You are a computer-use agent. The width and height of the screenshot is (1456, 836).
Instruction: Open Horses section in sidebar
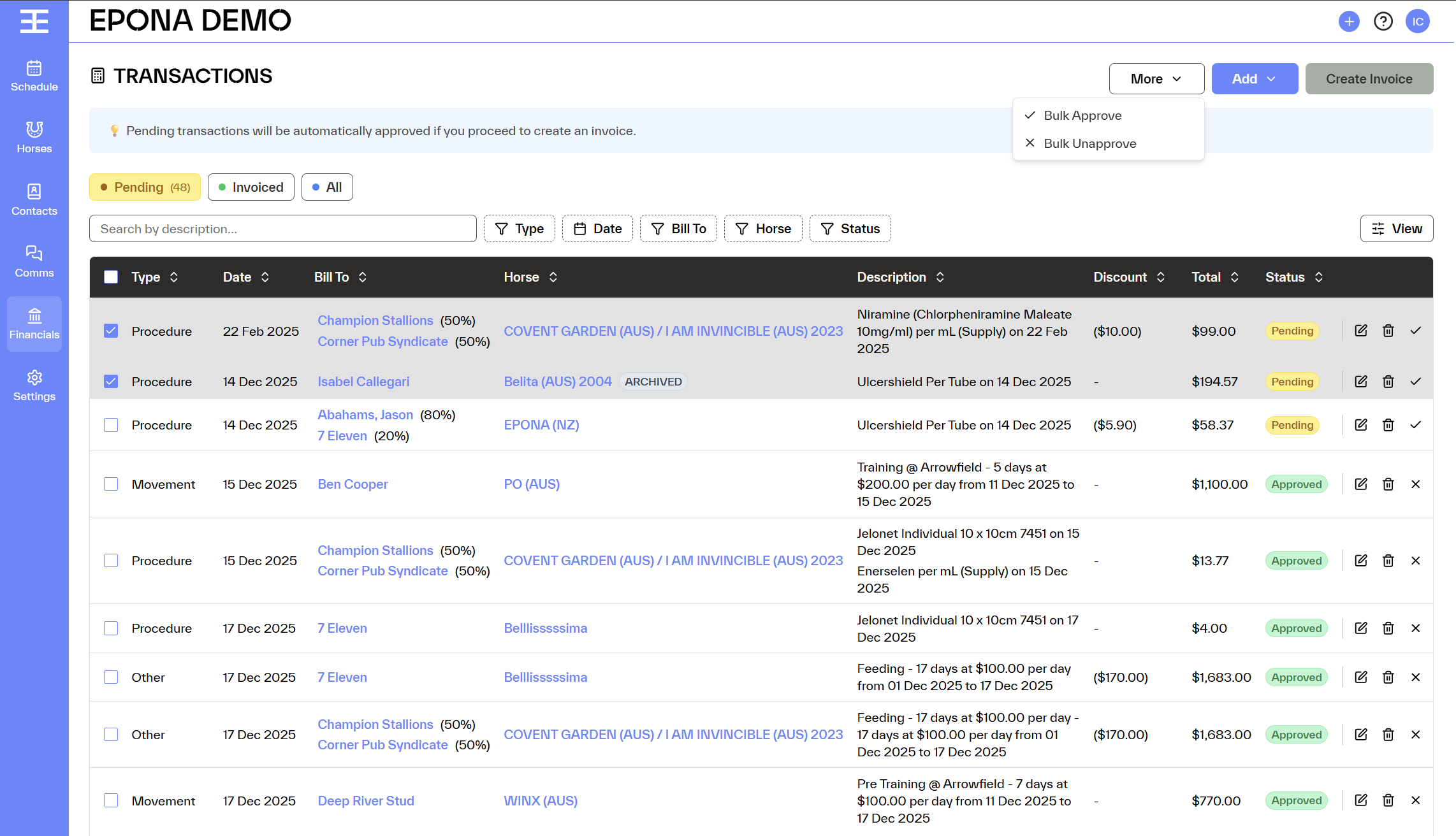tap(34, 138)
